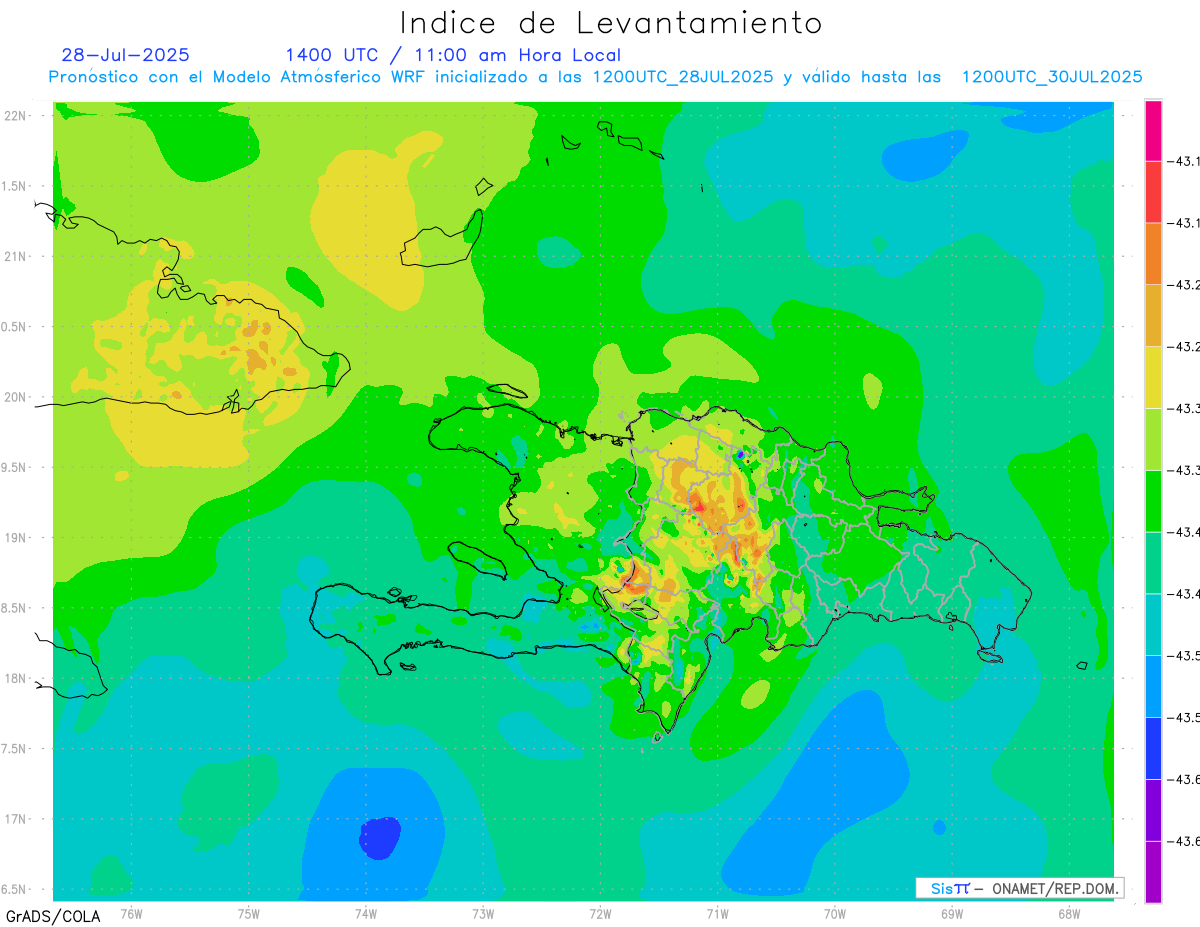Click the '1.5N' latitude label

tap(15, 186)
